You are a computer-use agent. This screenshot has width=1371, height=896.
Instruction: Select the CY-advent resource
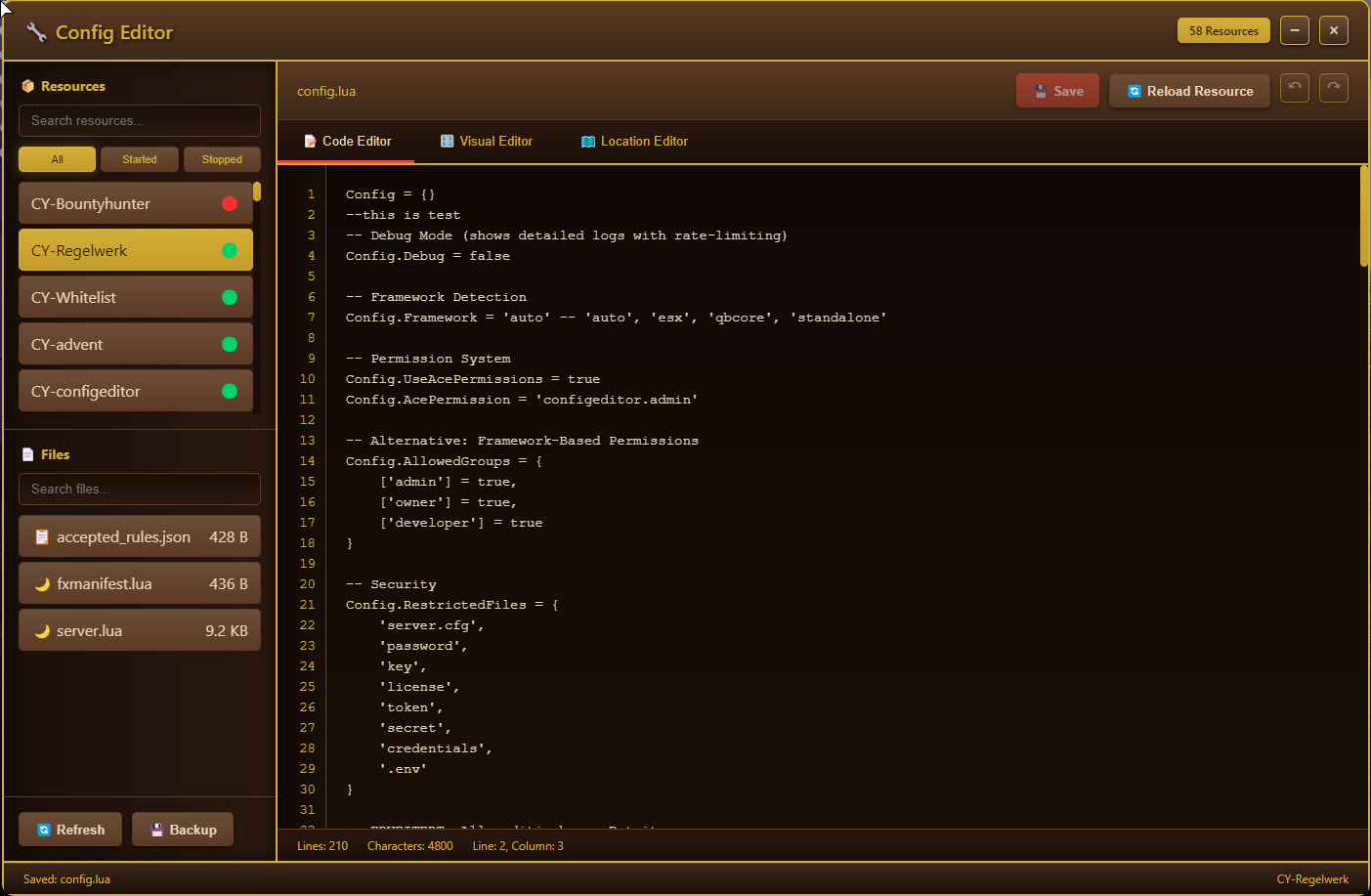(x=136, y=344)
